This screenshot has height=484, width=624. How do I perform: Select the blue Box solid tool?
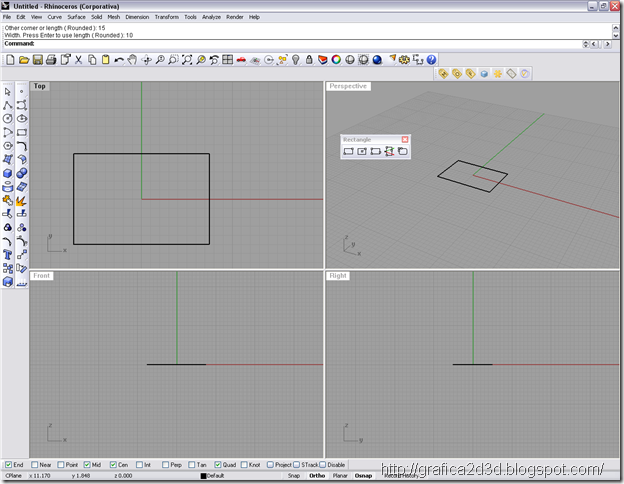tap(8, 173)
